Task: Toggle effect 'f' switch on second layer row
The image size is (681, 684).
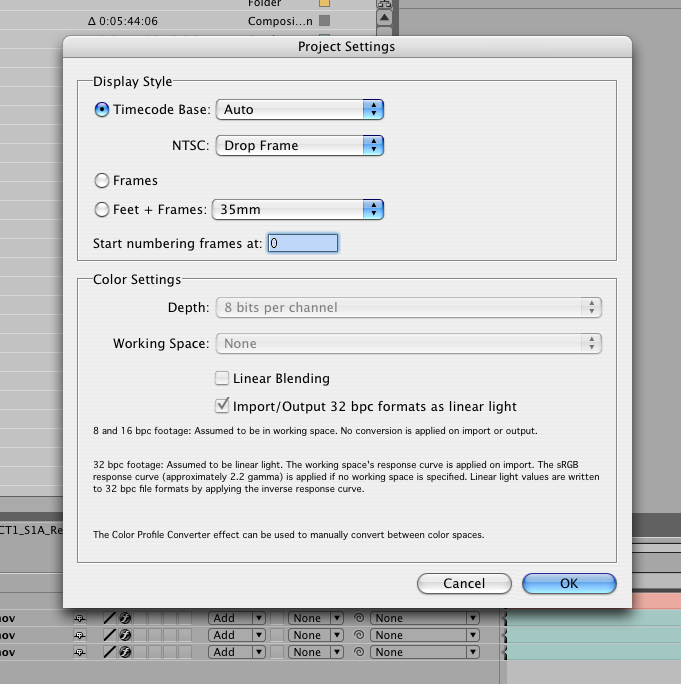Action: (125, 635)
